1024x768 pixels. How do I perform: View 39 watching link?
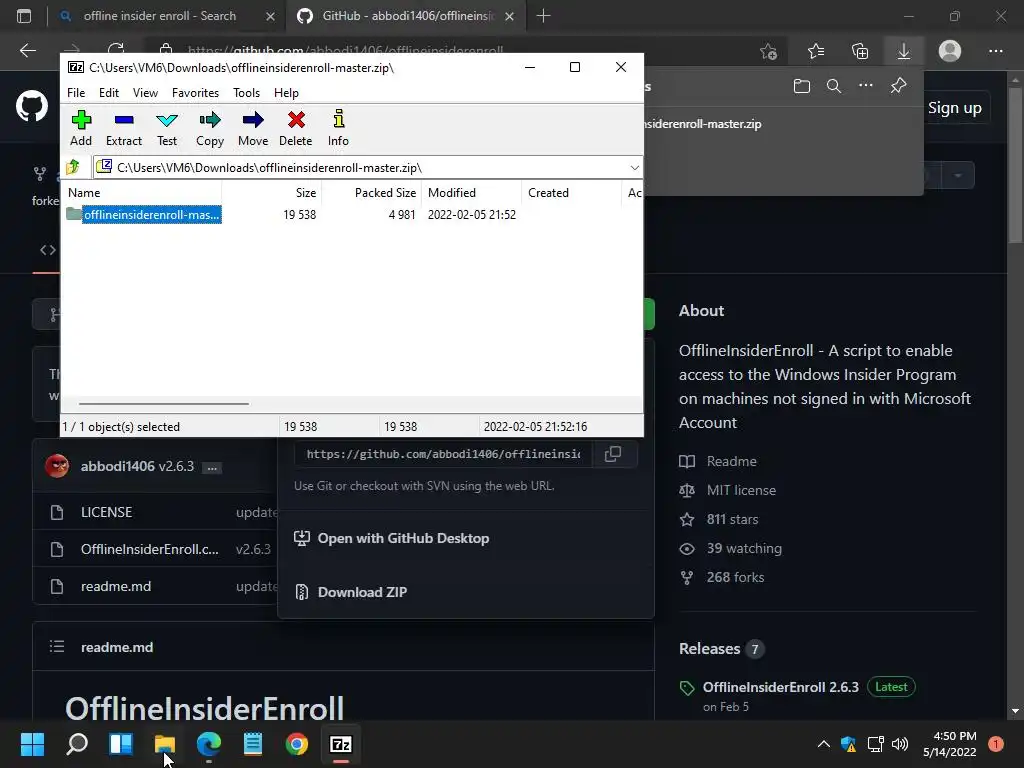click(744, 548)
